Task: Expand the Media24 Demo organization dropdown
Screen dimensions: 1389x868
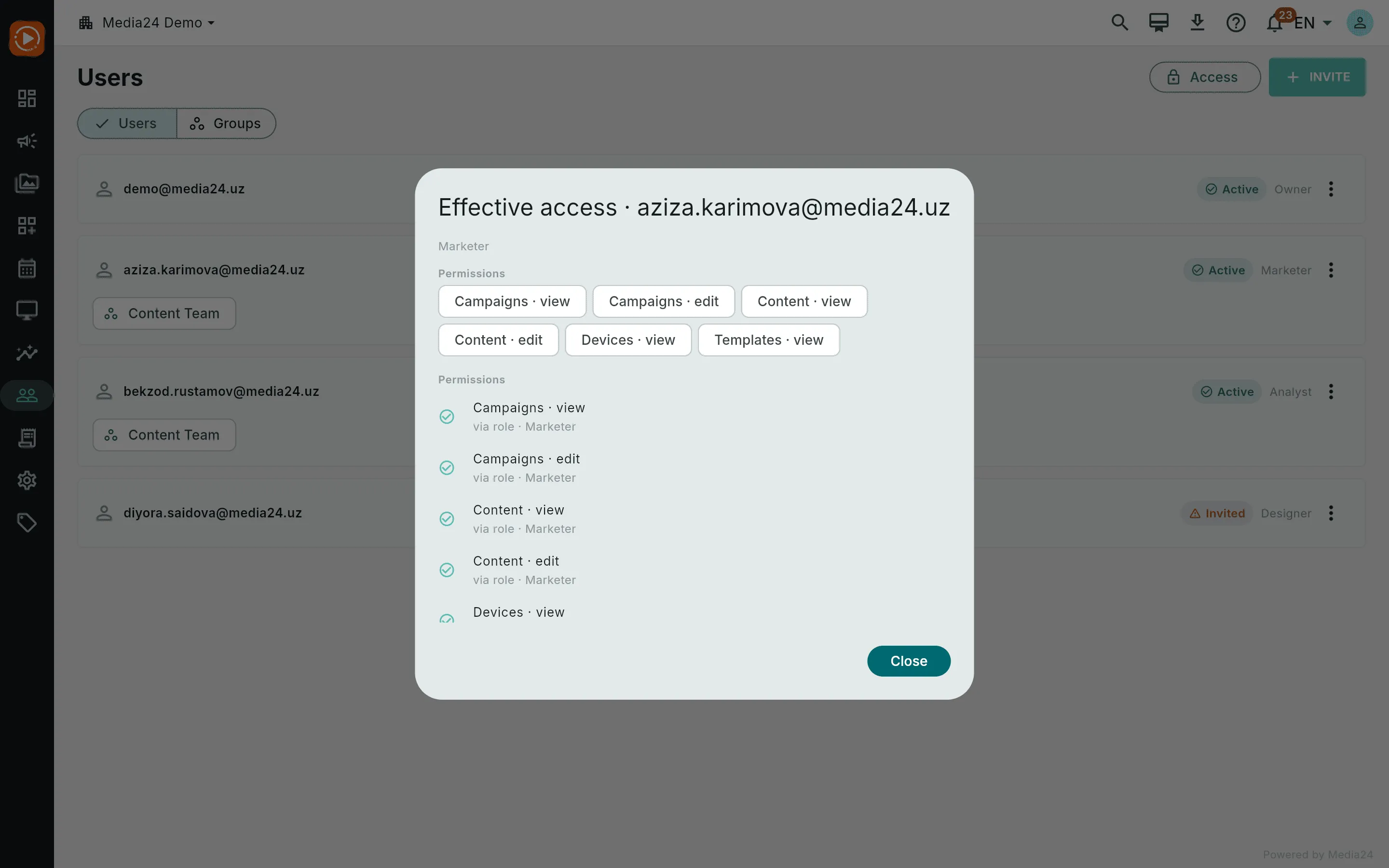Action: tap(147, 22)
